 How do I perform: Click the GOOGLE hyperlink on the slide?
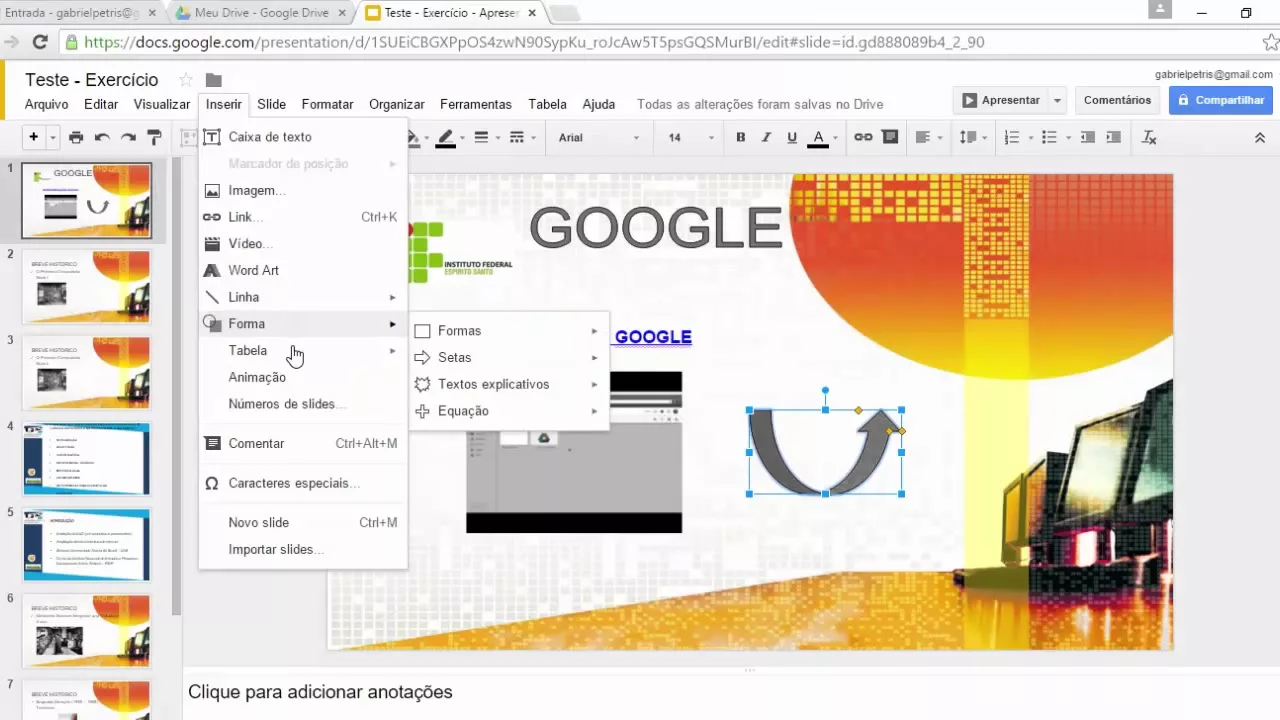point(653,337)
